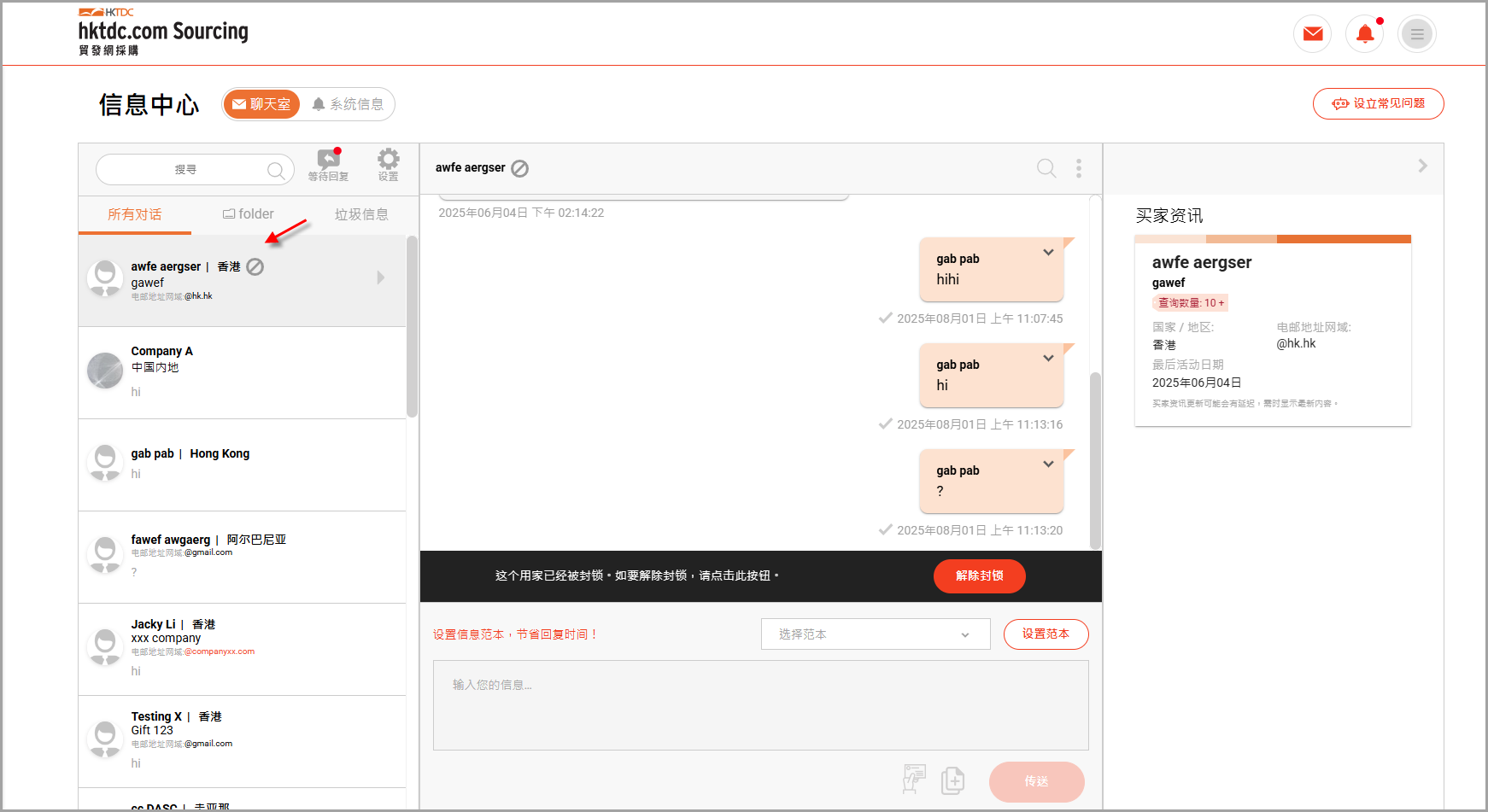Viewport: 1488px width, 812px height.
Task: Open the 选择范本 template dropdown
Action: coord(876,634)
